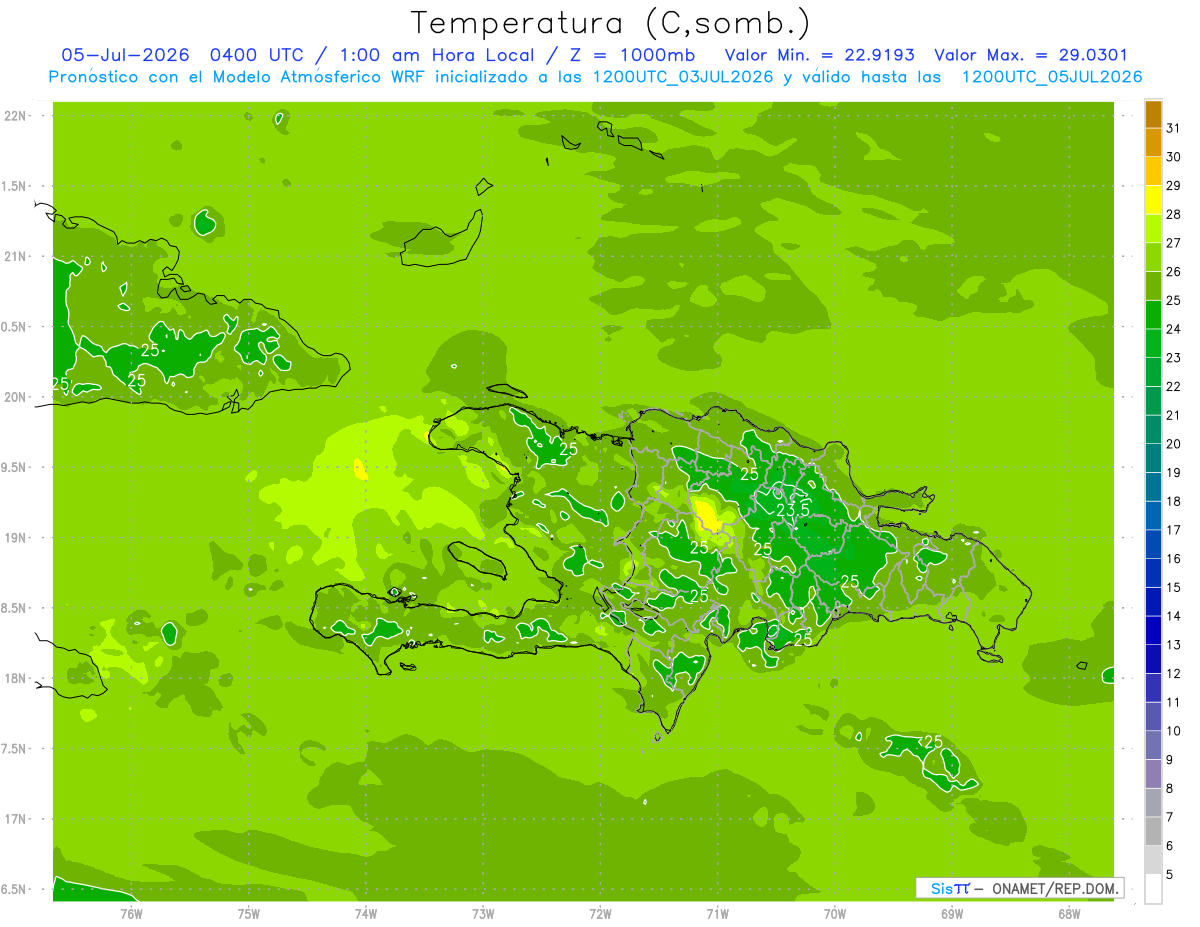Click the small yellow spot near 74W
The width and height of the screenshot is (1200, 927).
[x=360, y=468]
